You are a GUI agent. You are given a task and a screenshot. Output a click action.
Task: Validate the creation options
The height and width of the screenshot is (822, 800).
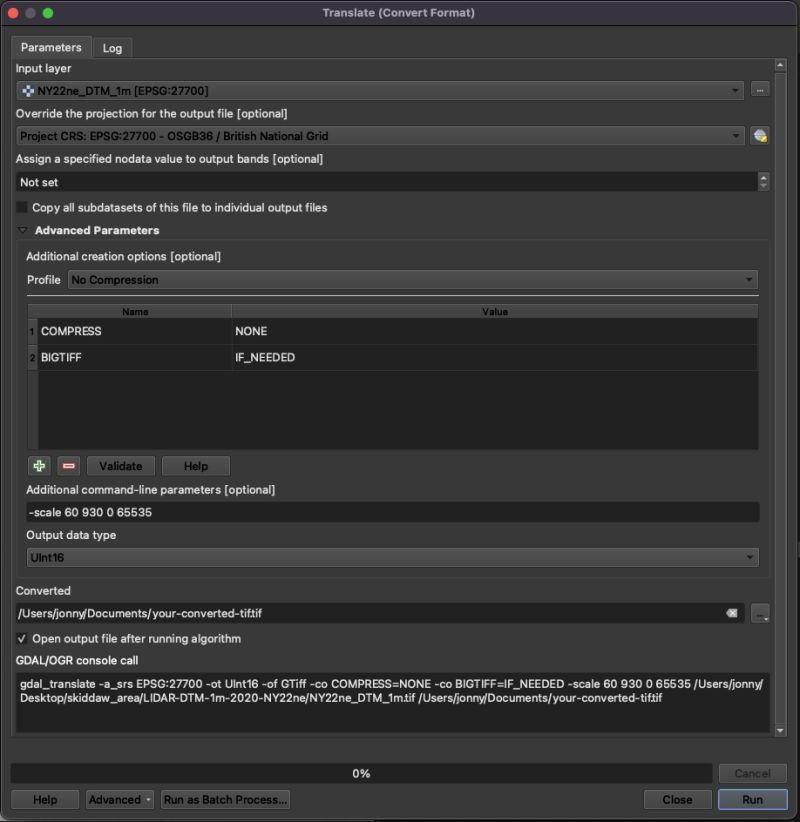pos(120,466)
